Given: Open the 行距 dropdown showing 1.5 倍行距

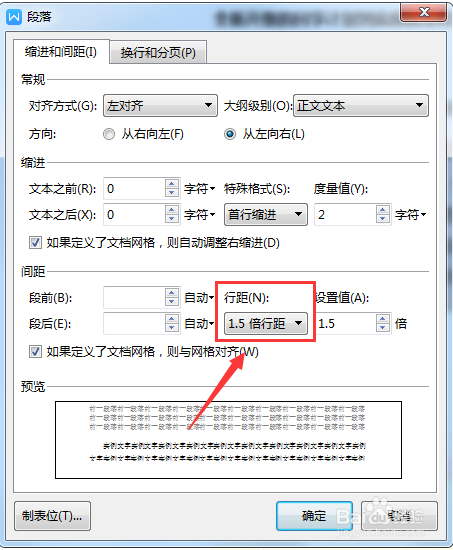Looking at the screenshot, I should (266, 323).
